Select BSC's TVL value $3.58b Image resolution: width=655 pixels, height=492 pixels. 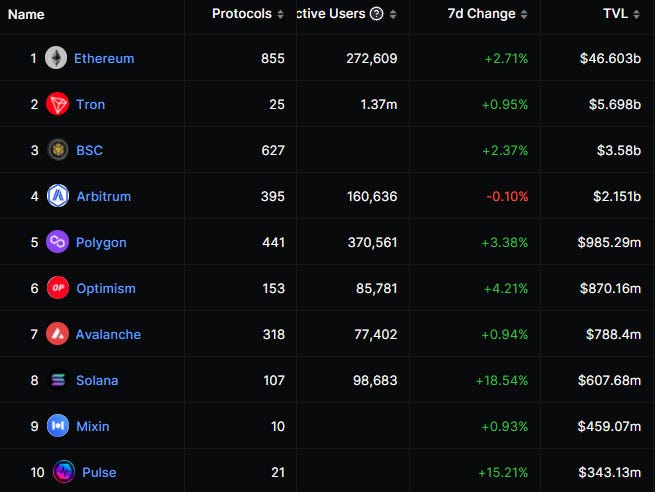[619, 150]
